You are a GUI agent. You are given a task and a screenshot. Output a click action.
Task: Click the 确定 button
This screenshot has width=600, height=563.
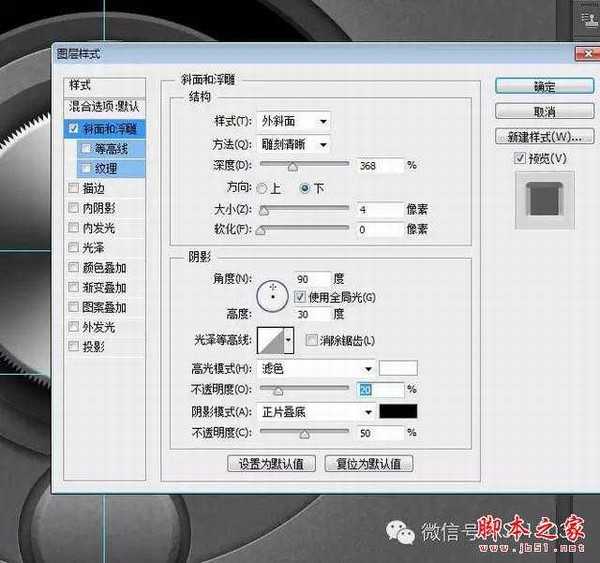tap(544, 87)
